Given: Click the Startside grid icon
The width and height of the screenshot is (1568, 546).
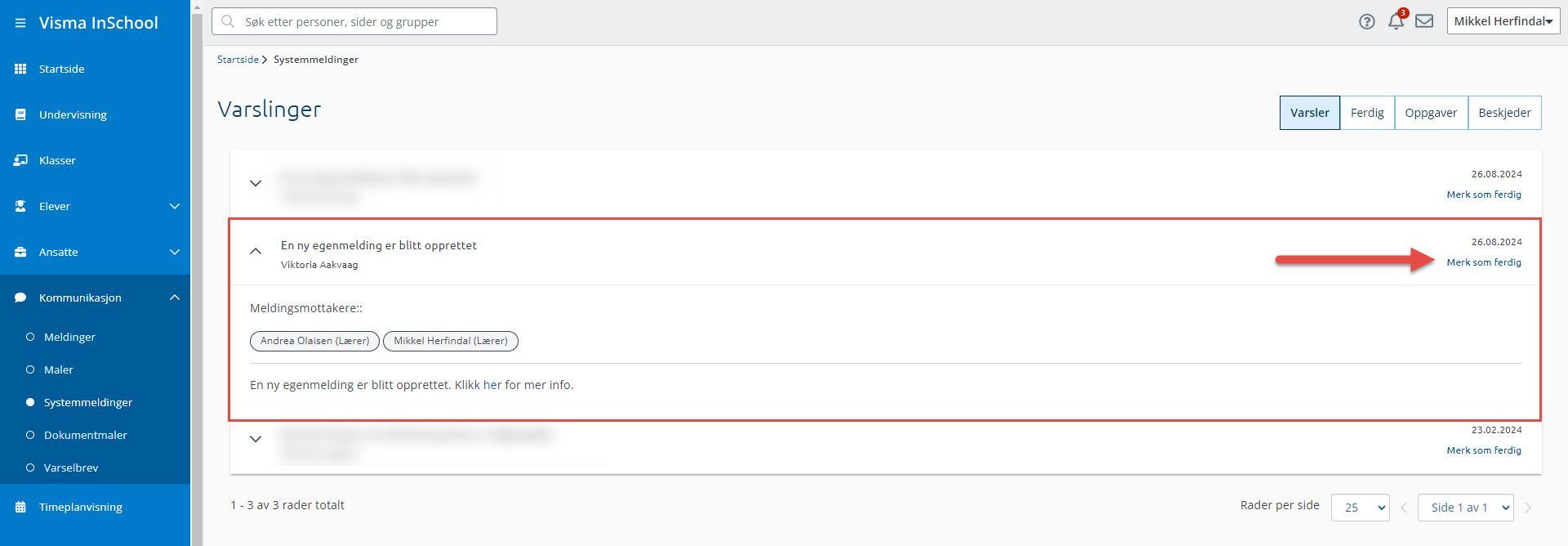Looking at the screenshot, I should (x=20, y=69).
